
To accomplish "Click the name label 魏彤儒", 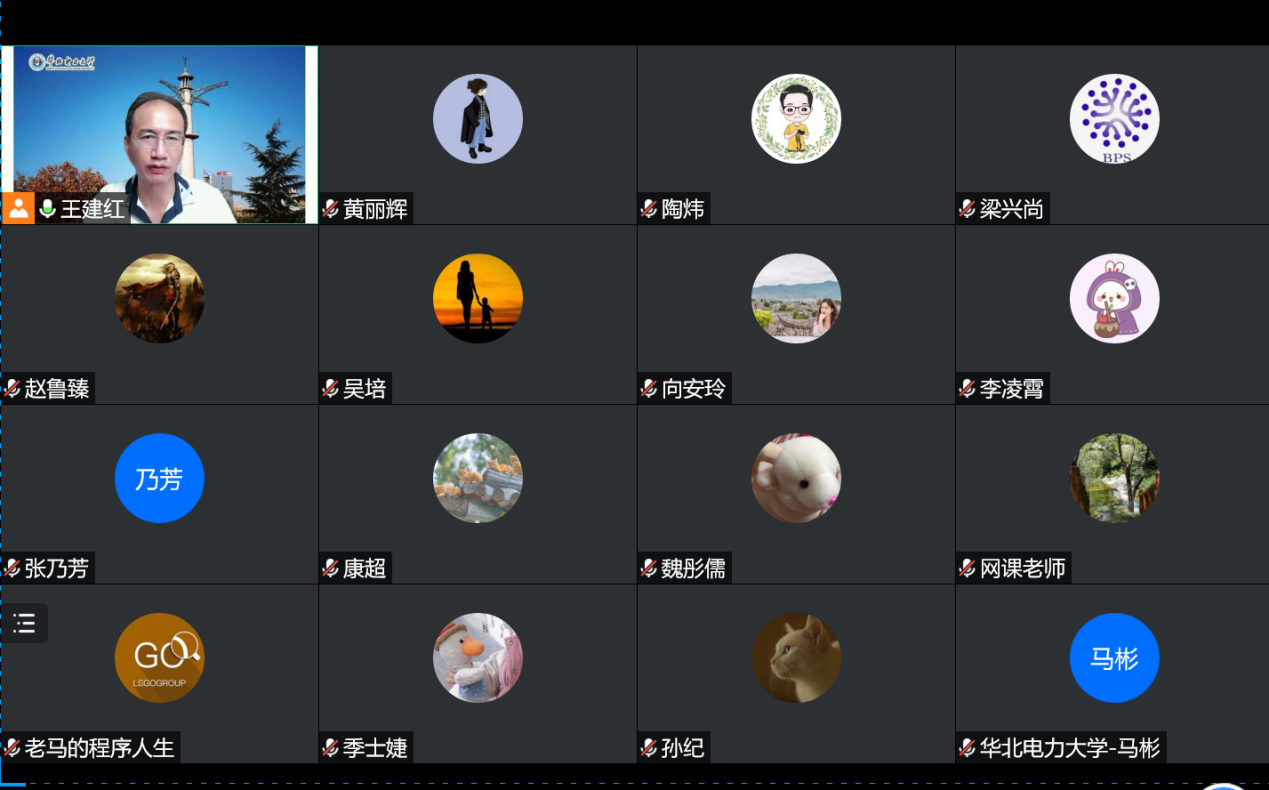I will pos(693,569).
